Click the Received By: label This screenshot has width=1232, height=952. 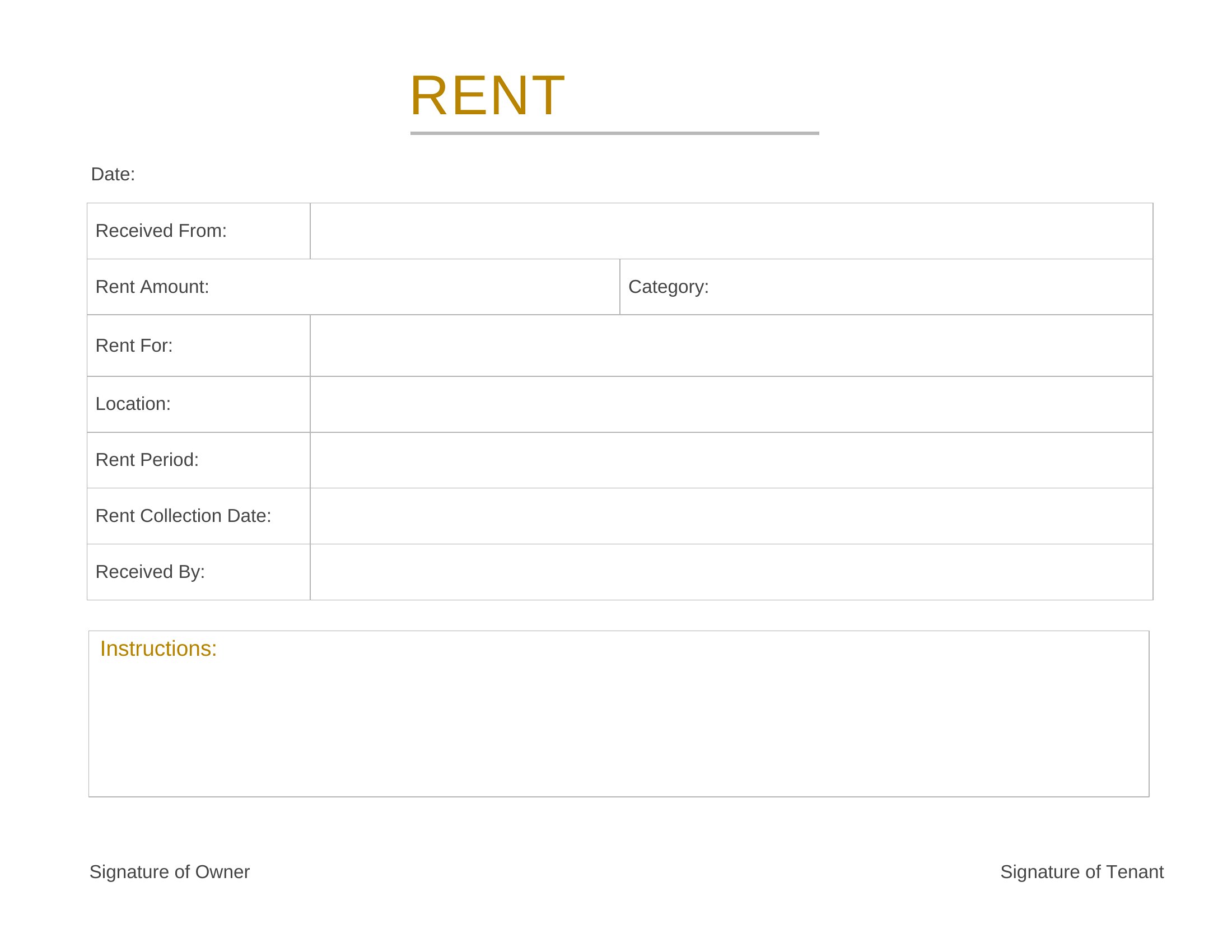(x=150, y=572)
